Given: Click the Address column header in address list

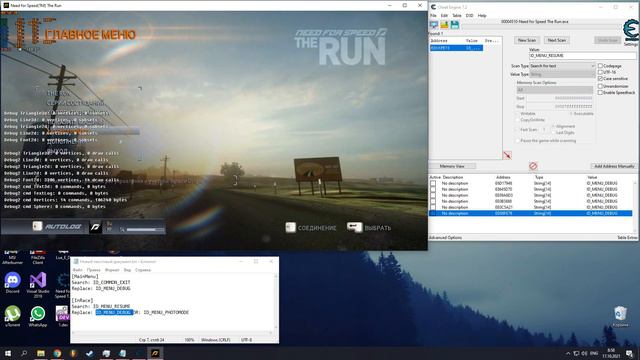Looking at the screenshot, I should (x=504, y=178).
